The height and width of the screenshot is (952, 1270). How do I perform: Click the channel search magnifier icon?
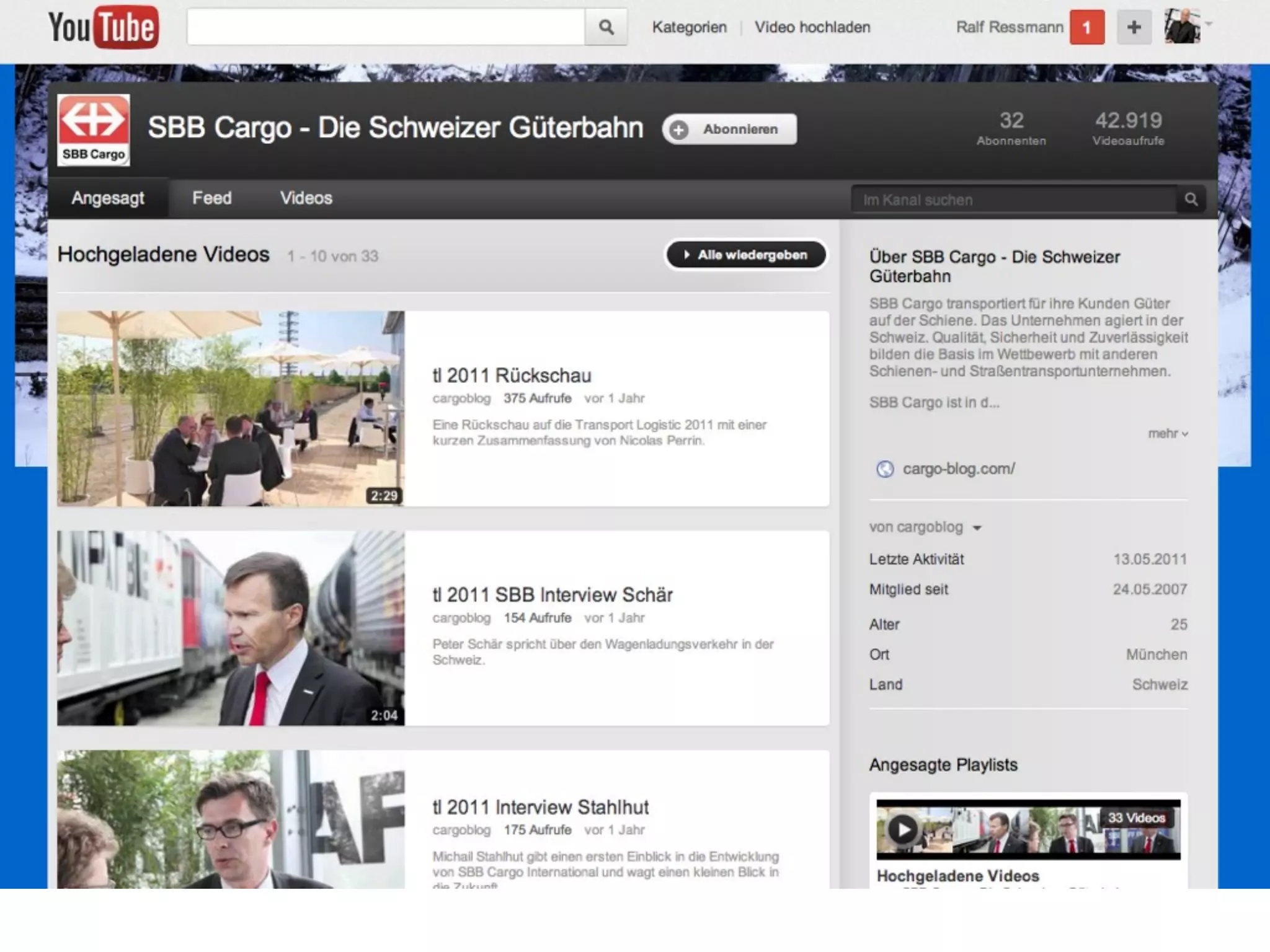click(x=1191, y=200)
